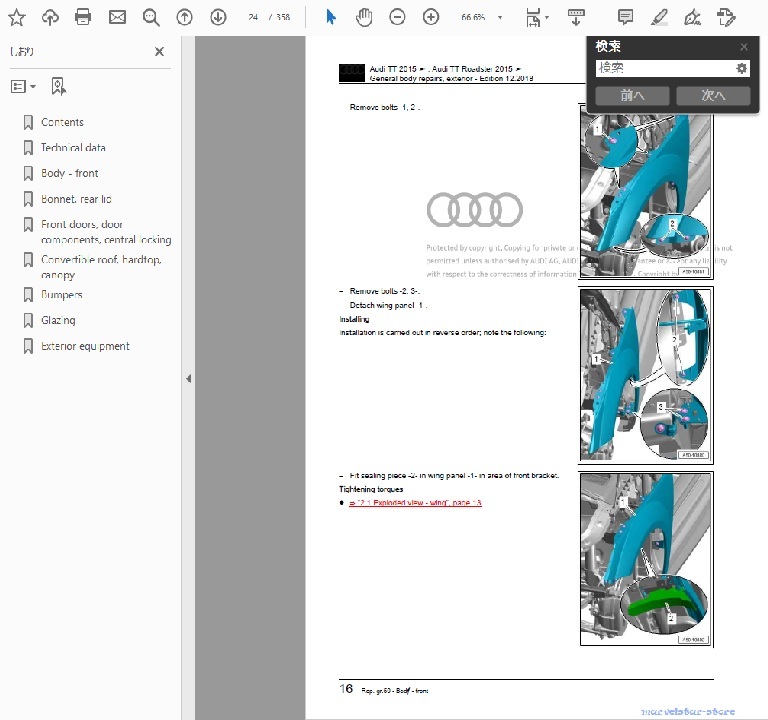Open Convertible roof, hardtop bookmark

[x=101, y=267]
